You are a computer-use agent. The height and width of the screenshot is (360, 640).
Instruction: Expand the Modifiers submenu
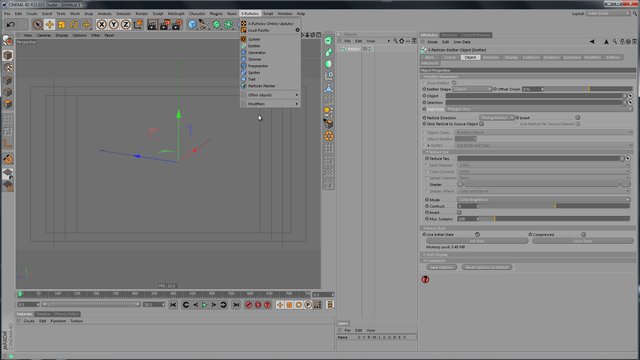[x=271, y=104]
